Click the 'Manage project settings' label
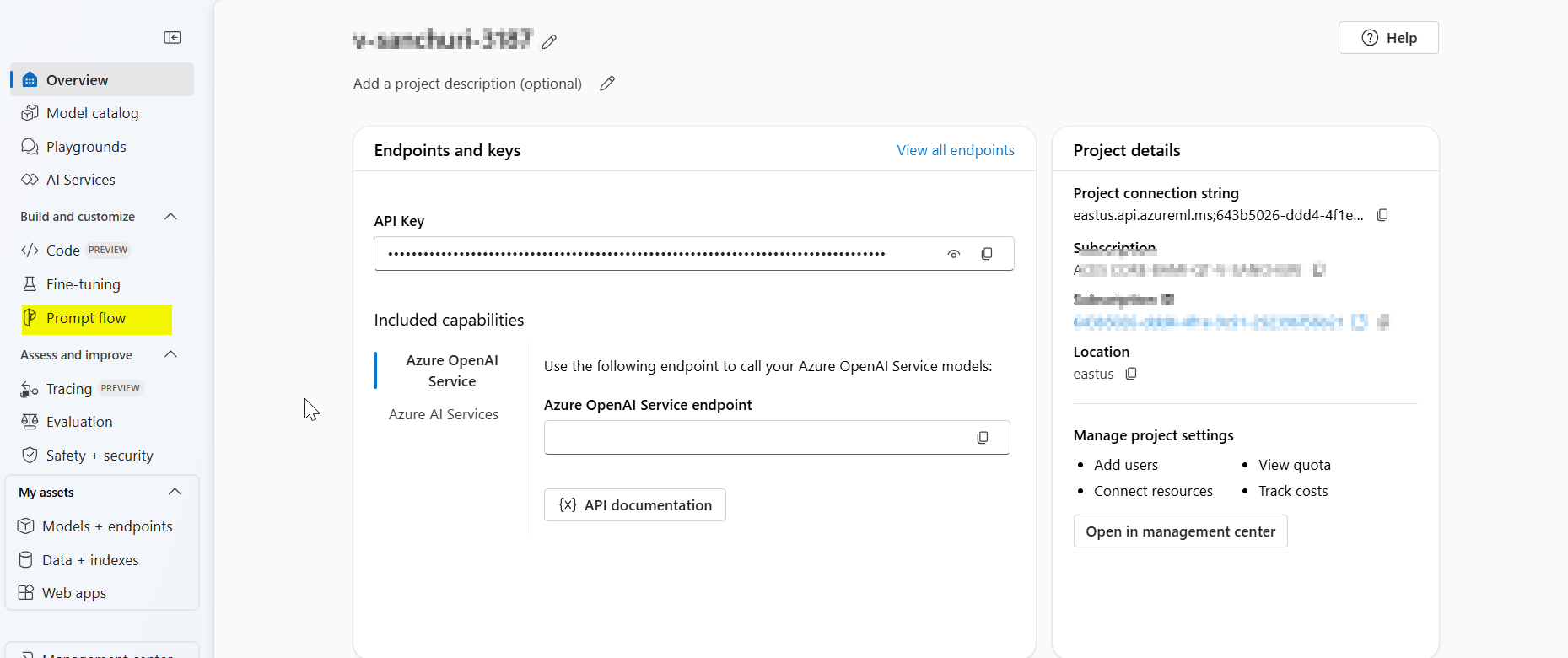Viewport: 1568px width, 658px height. click(1153, 435)
